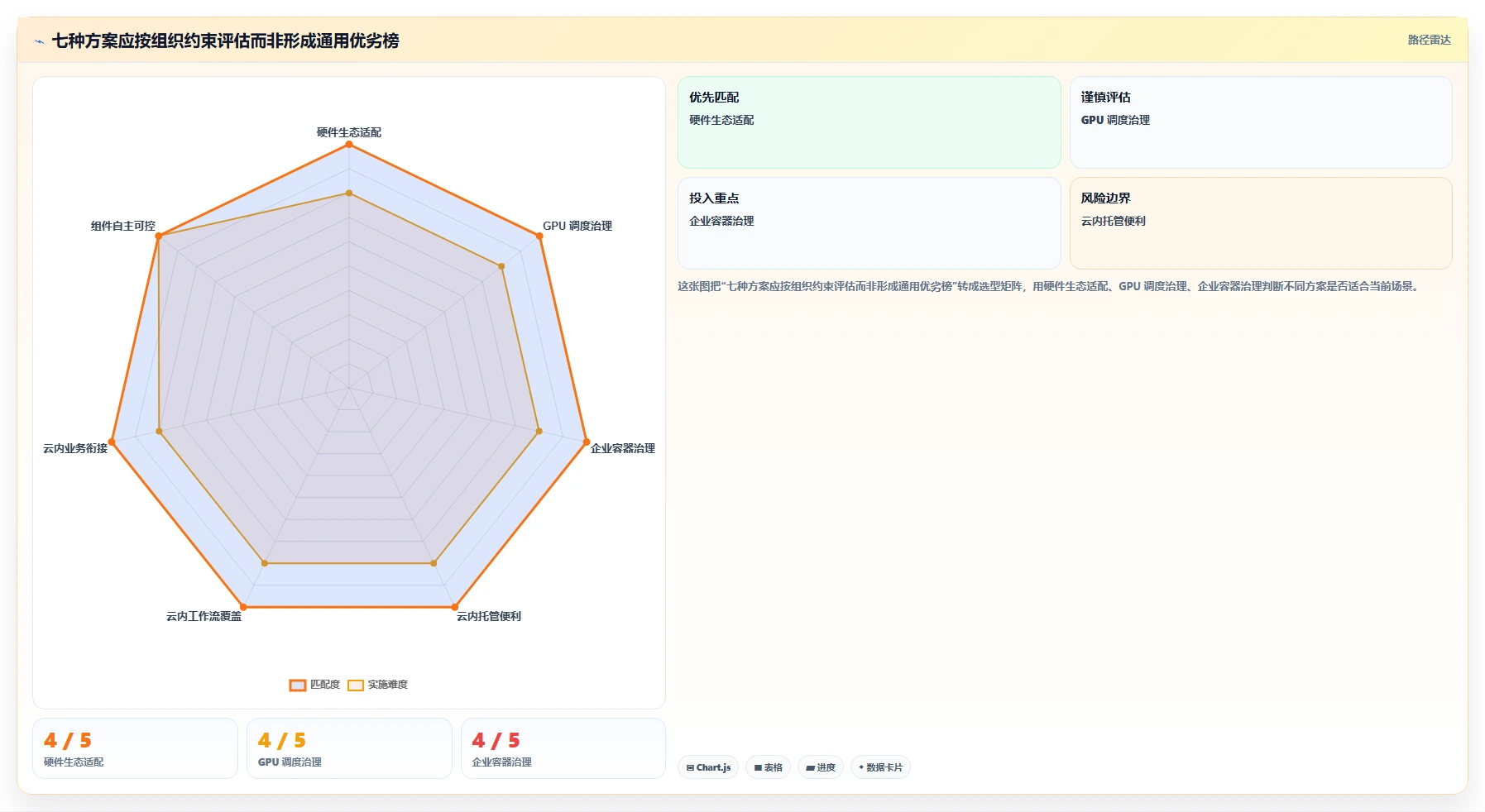The height and width of the screenshot is (812, 1485).
Task: Click the 4 / 5 硬件生态适配 metric card
Action: (x=135, y=748)
